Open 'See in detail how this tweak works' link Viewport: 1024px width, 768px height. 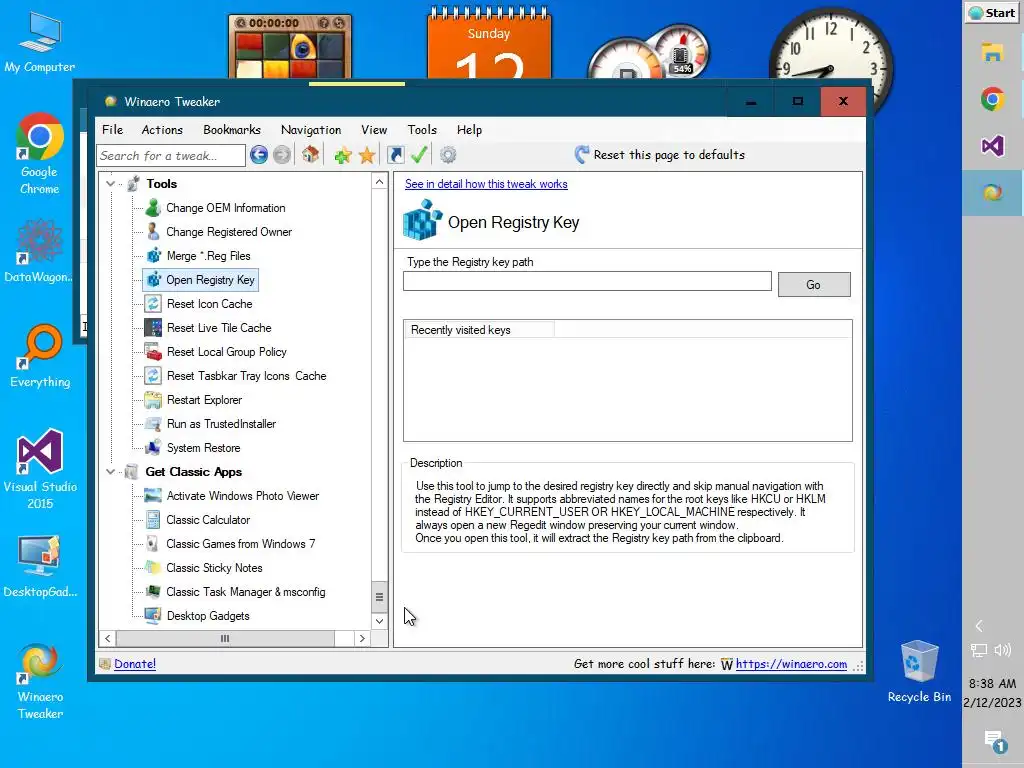pos(486,184)
